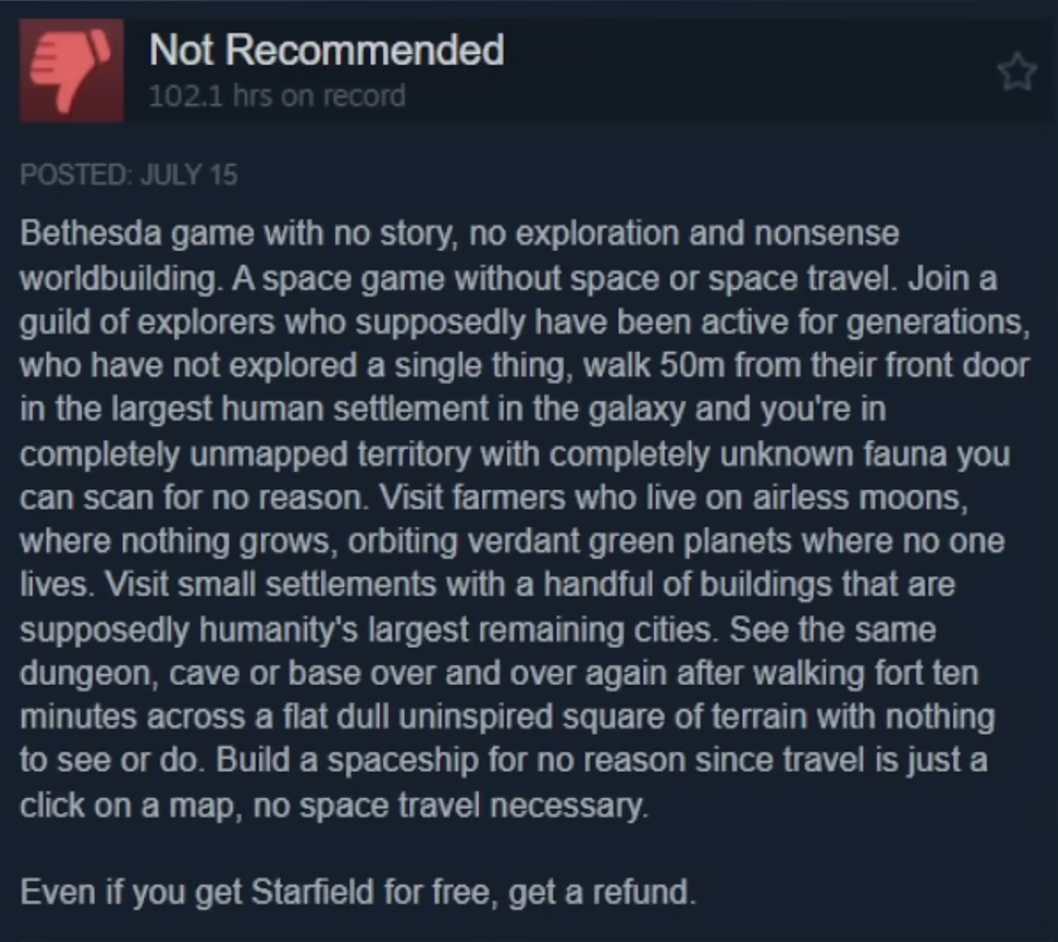
Task: Click the star icon in review header
Action: tap(1017, 72)
